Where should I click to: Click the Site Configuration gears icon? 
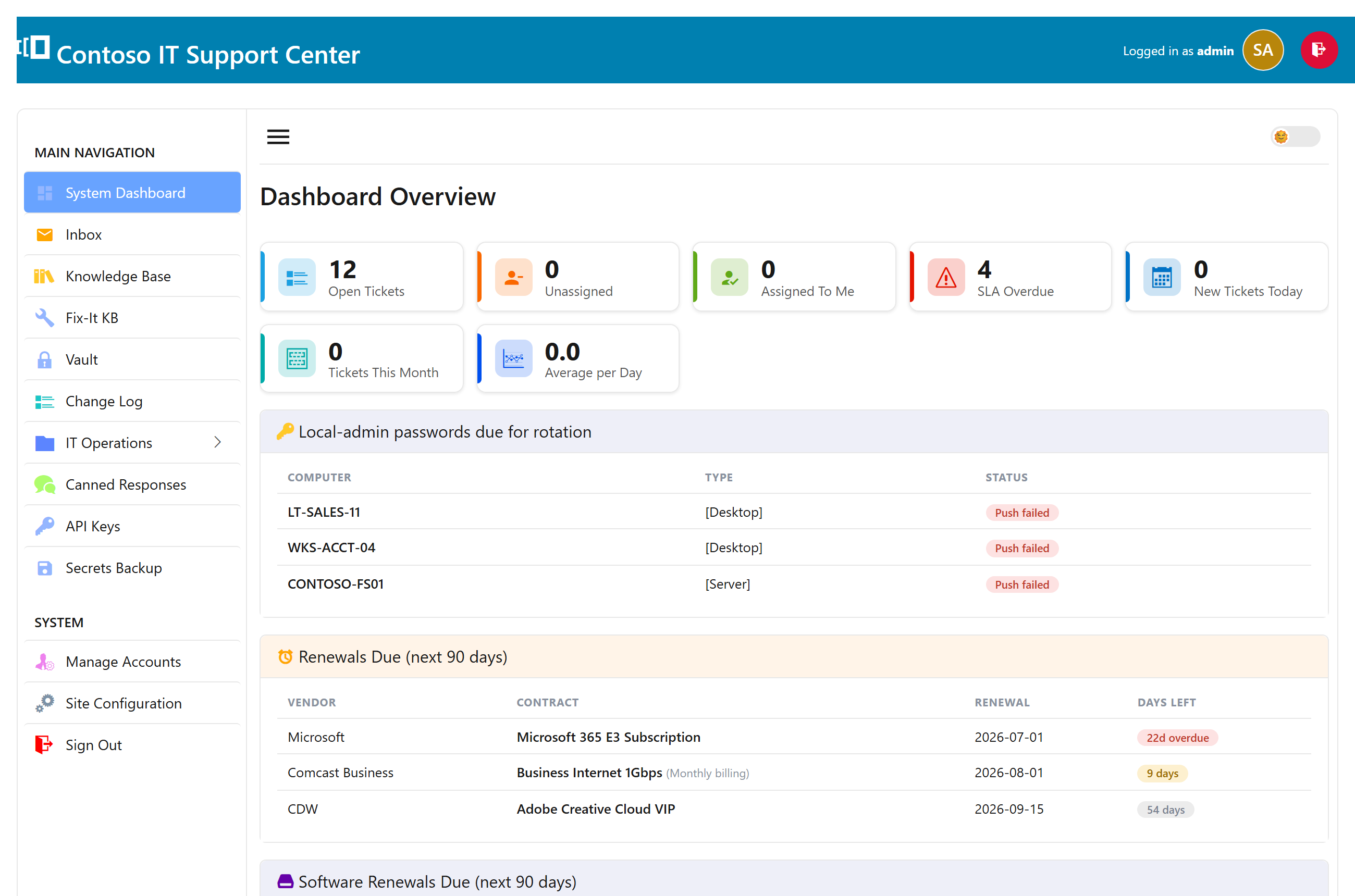click(45, 703)
